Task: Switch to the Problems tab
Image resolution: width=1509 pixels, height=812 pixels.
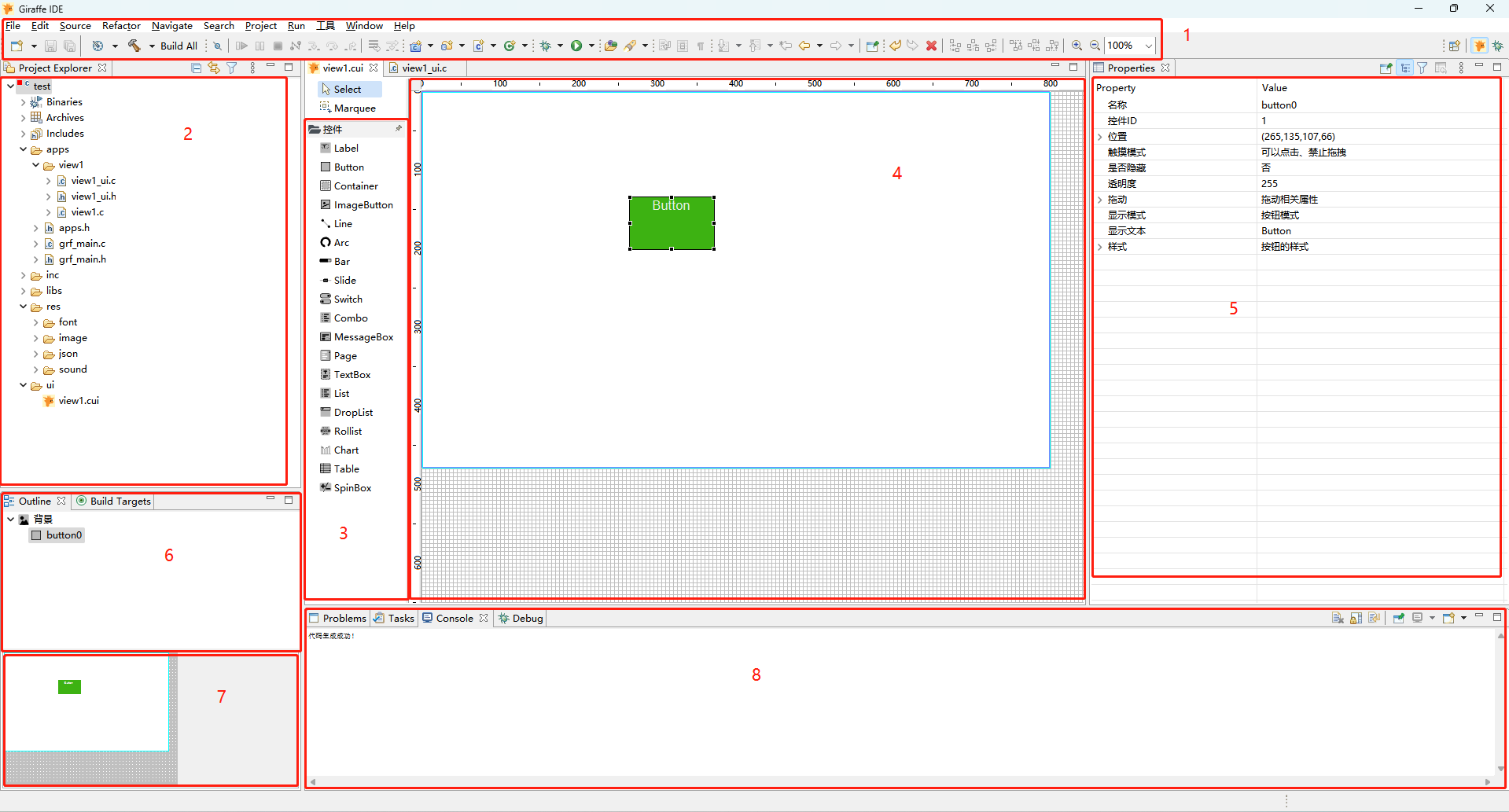Action: (x=344, y=618)
